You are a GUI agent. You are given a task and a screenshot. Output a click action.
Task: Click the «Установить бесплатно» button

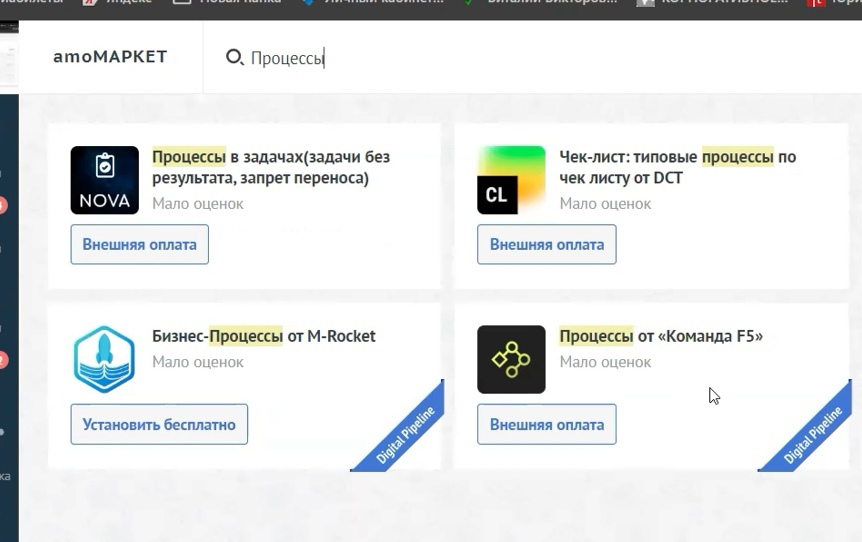point(159,424)
